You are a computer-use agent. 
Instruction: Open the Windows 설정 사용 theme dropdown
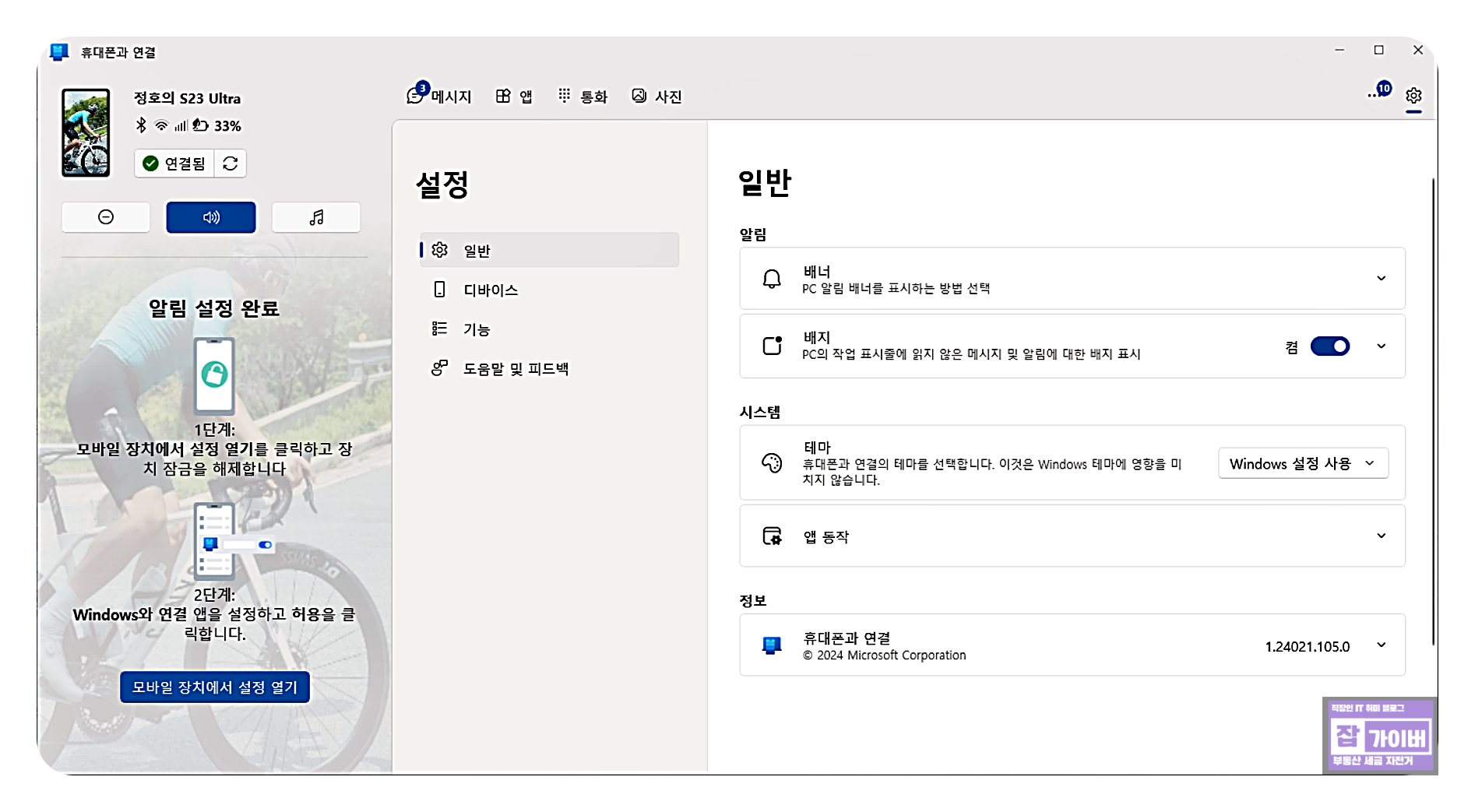pos(1303,463)
